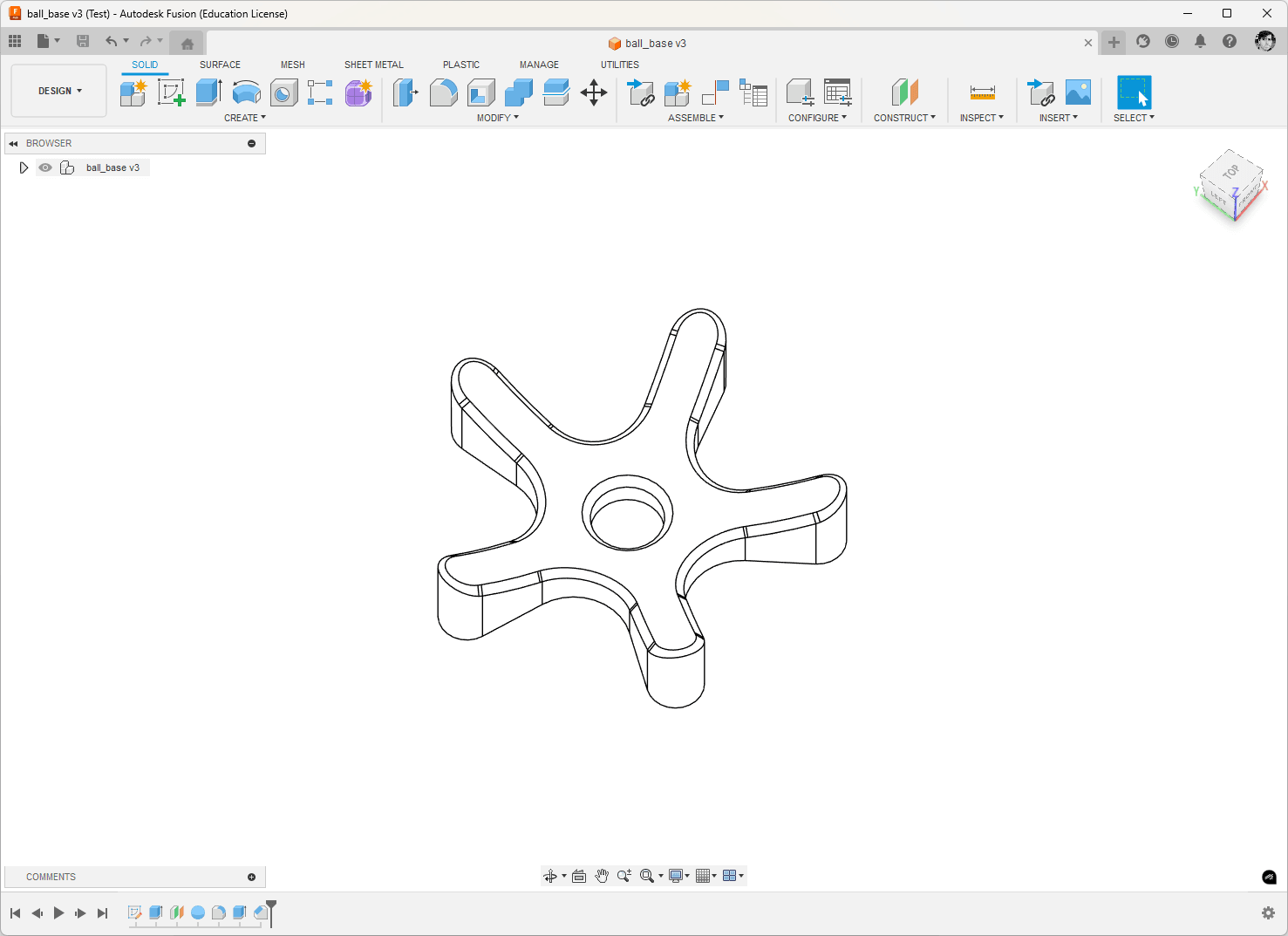Image resolution: width=1288 pixels, height=936 pixels.
Task: Open the Create Form purple icon
Action: pos(358,92)
